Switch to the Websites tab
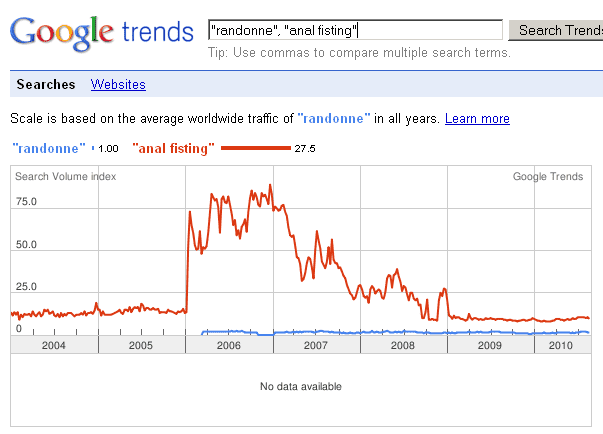The width and height of the screenshot is (603, 434). tap(118, 85)
